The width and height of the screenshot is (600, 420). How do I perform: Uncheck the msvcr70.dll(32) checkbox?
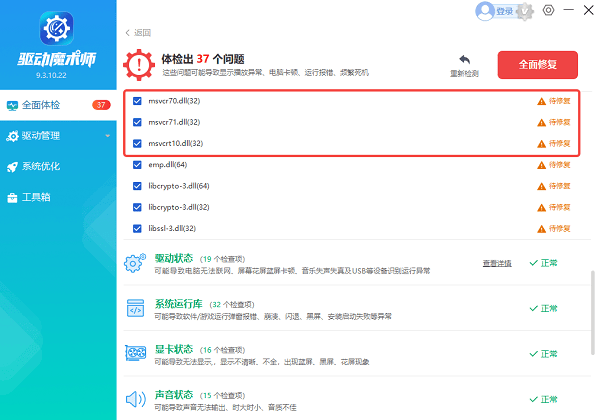pyautogui.click(x=137, y=101)
